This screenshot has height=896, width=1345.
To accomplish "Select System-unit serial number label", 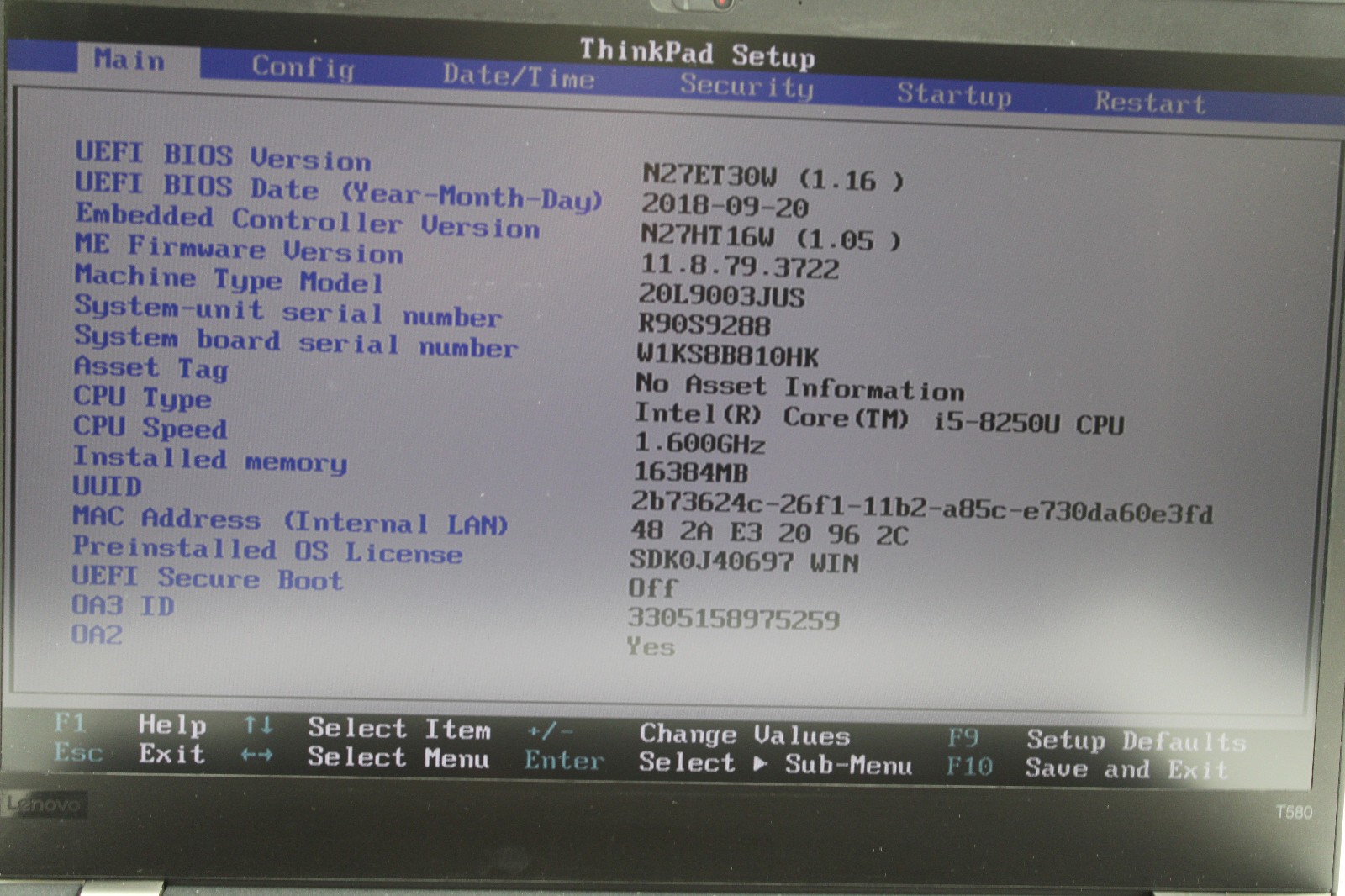I will point(287,311).
